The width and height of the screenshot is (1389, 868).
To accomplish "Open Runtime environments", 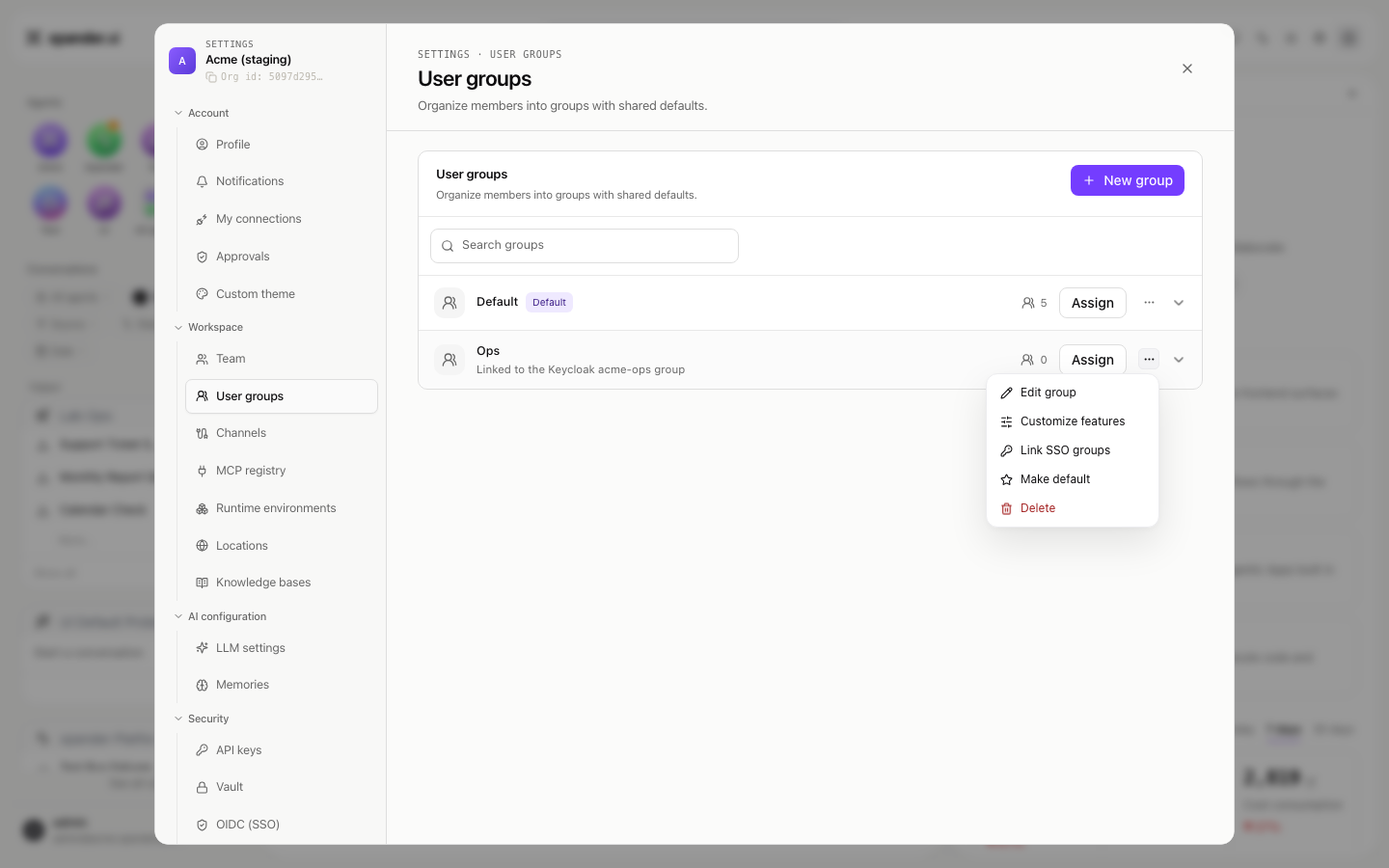I will click(282, 508).
